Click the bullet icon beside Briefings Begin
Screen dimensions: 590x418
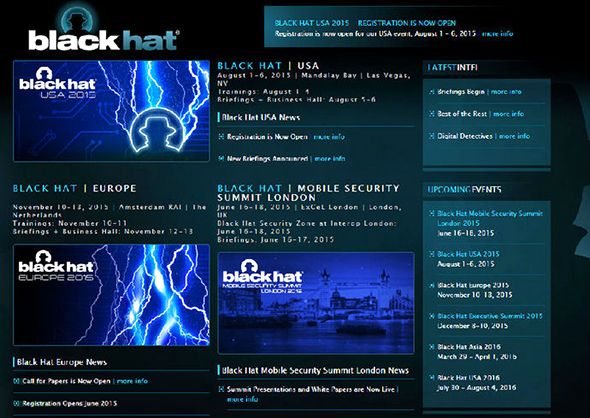[x=432, y=91]
